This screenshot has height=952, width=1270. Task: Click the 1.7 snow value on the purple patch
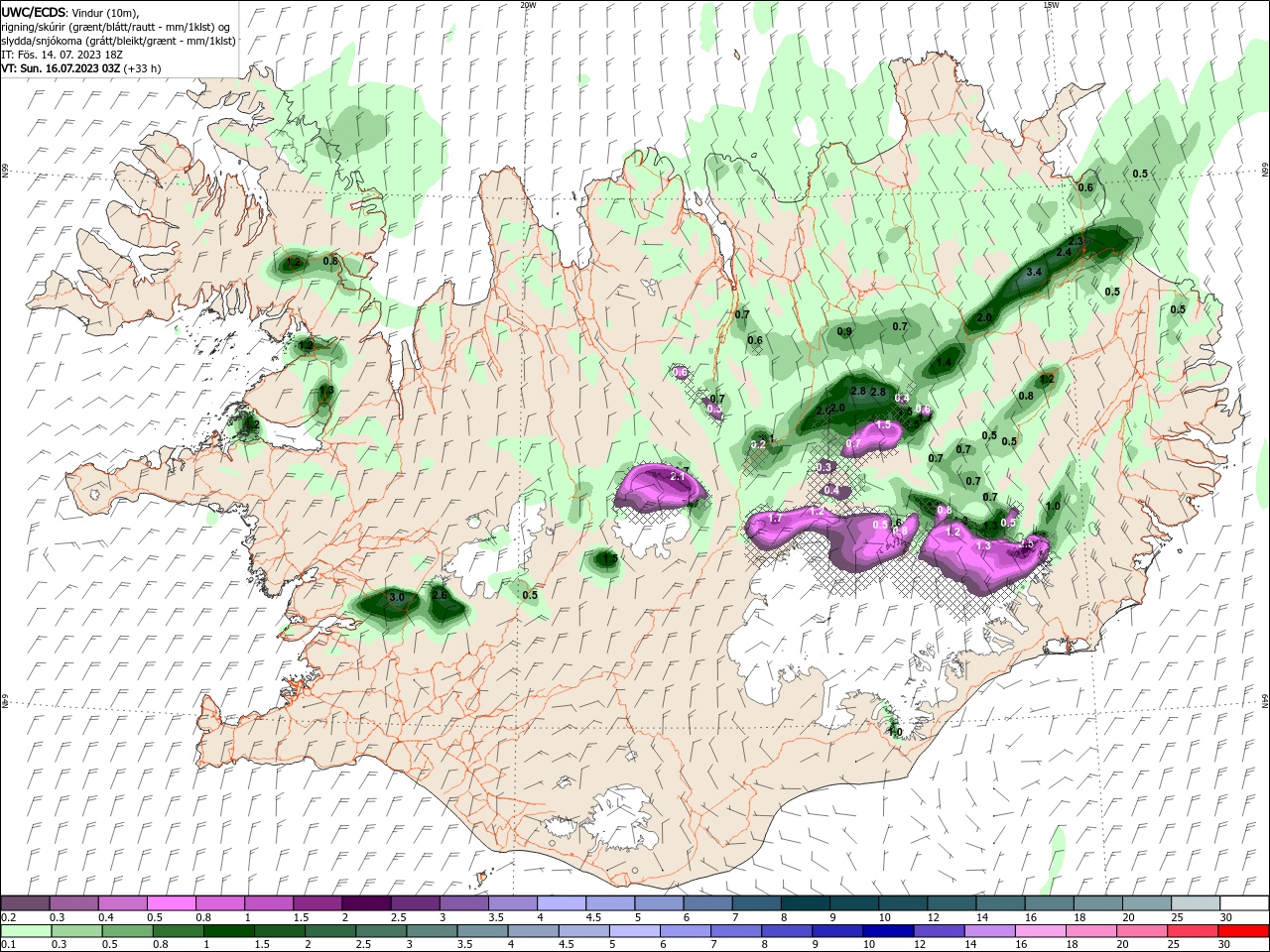tap(776, 518)
